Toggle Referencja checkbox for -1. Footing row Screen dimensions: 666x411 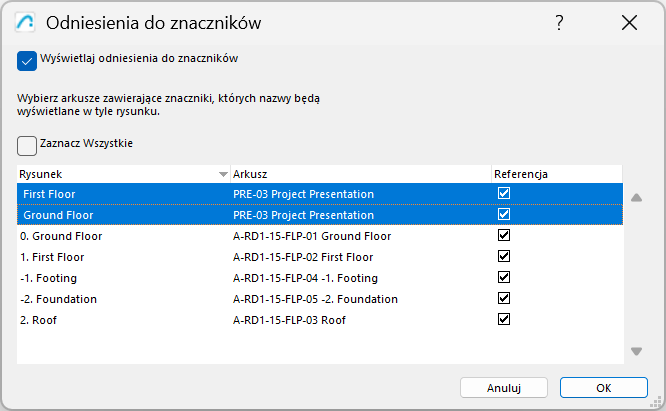(504, 277)
